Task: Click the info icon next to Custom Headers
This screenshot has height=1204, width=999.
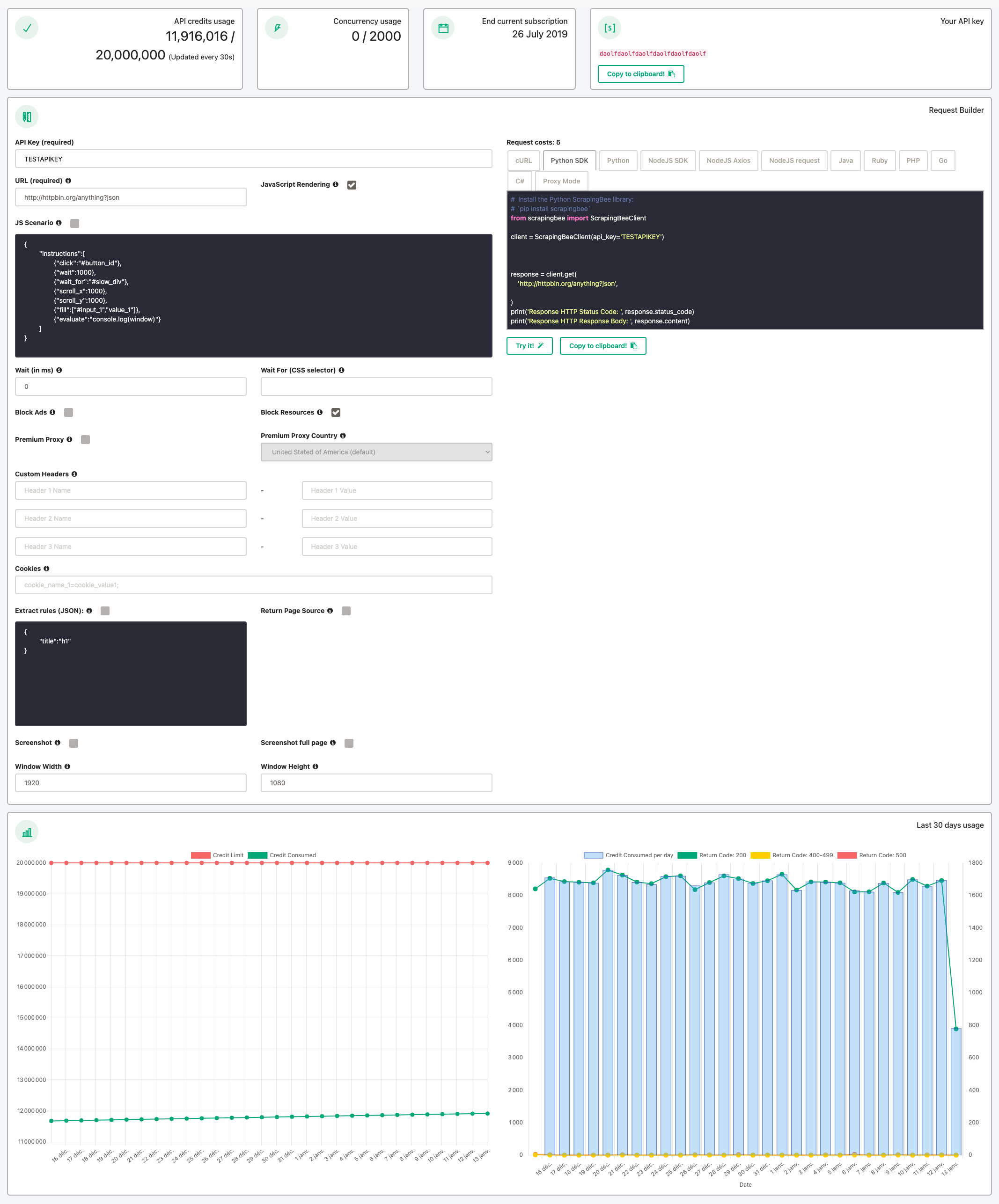Action: click(x=74, y=474)
